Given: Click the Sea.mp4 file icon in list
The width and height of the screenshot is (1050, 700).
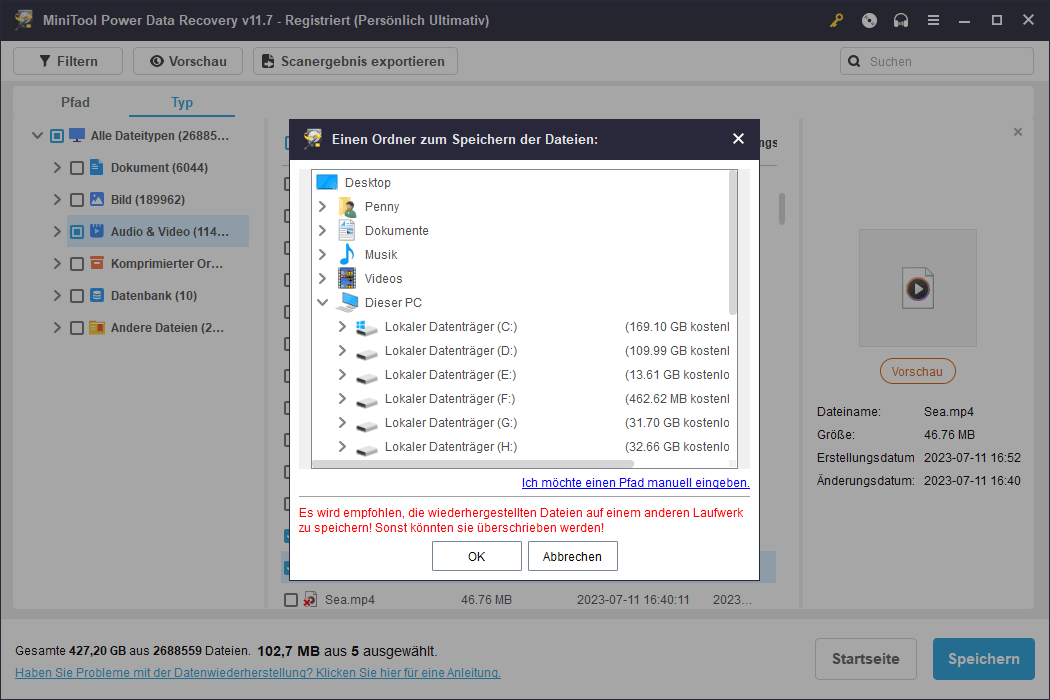Looking at the screenshot, I should [x=310, y=599].
